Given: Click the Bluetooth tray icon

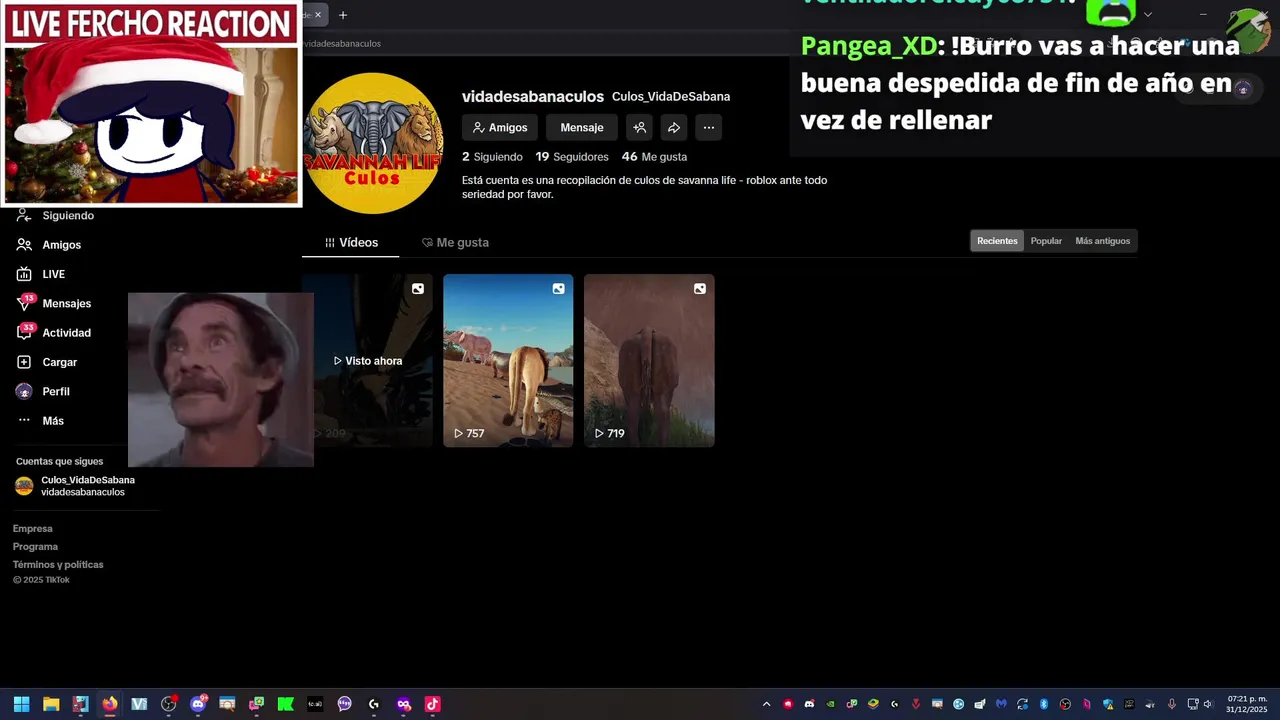Looking at the screenshot, I should point(1043,704).
